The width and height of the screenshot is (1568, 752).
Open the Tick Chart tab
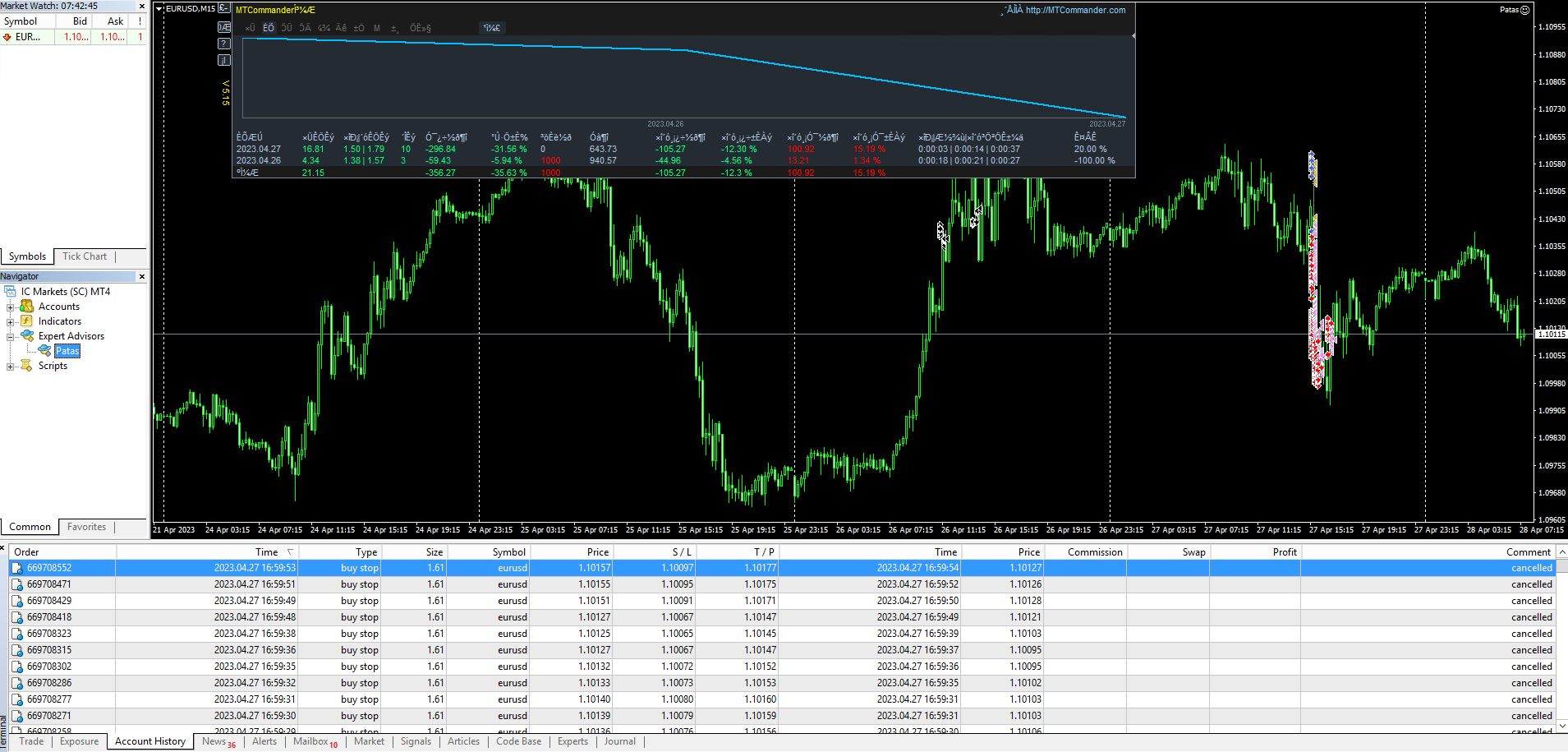(85, 256)
